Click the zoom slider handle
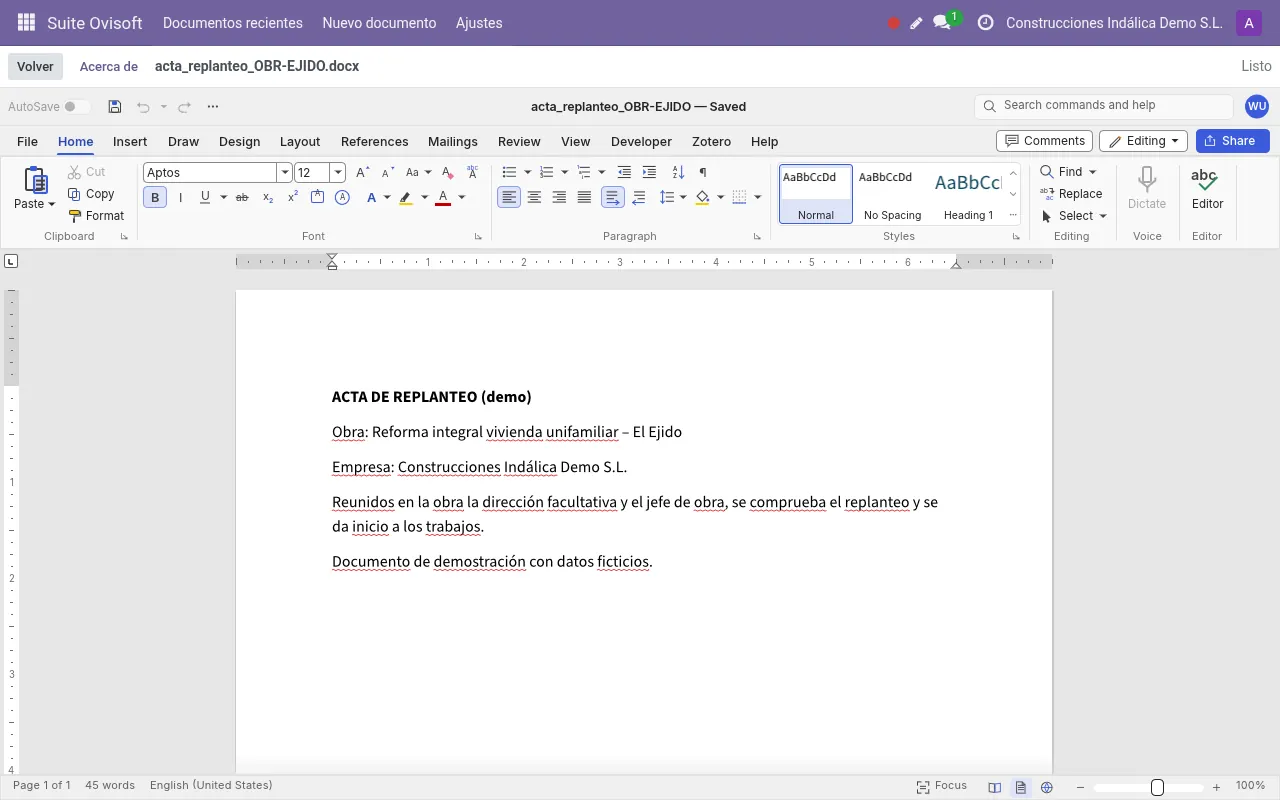This screenshot has height=800, width=1280. click(1157, 787)
